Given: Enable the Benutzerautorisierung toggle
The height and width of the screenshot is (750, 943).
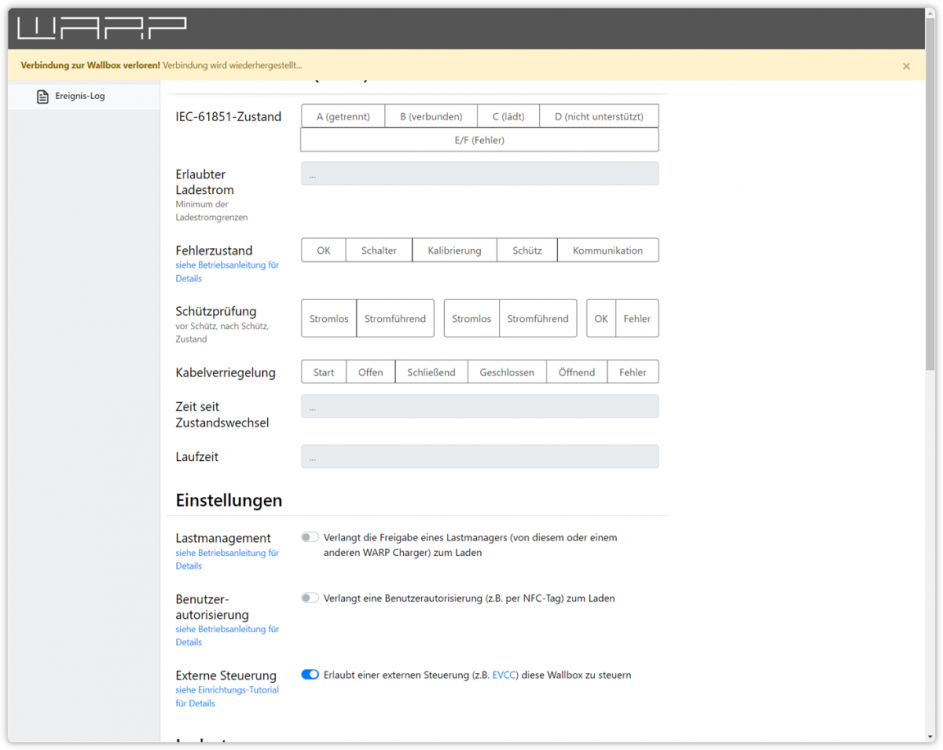Looking at the screenshot, I should (x=310, y=597).
